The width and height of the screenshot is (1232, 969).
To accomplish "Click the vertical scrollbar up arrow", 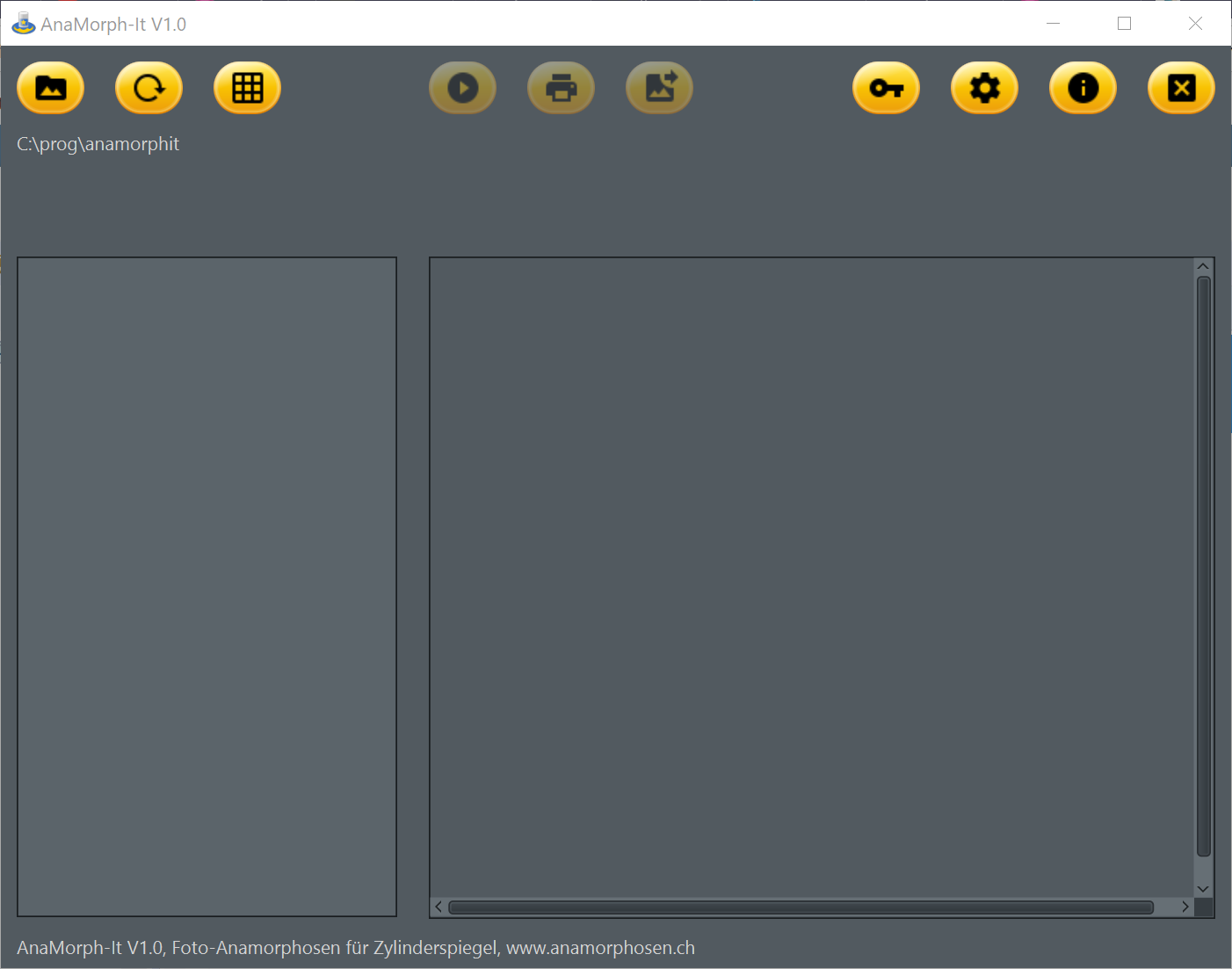I will coord(1203,266).
